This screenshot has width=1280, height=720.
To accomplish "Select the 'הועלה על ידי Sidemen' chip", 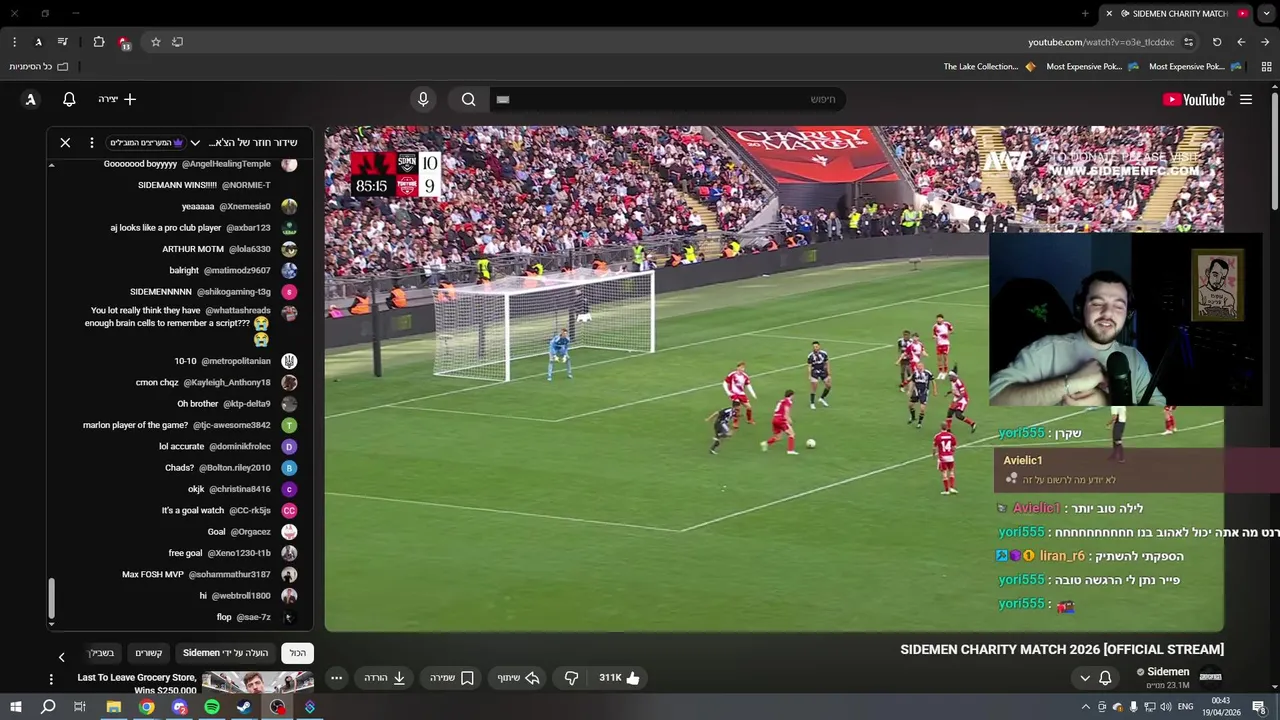I will 226,653.
